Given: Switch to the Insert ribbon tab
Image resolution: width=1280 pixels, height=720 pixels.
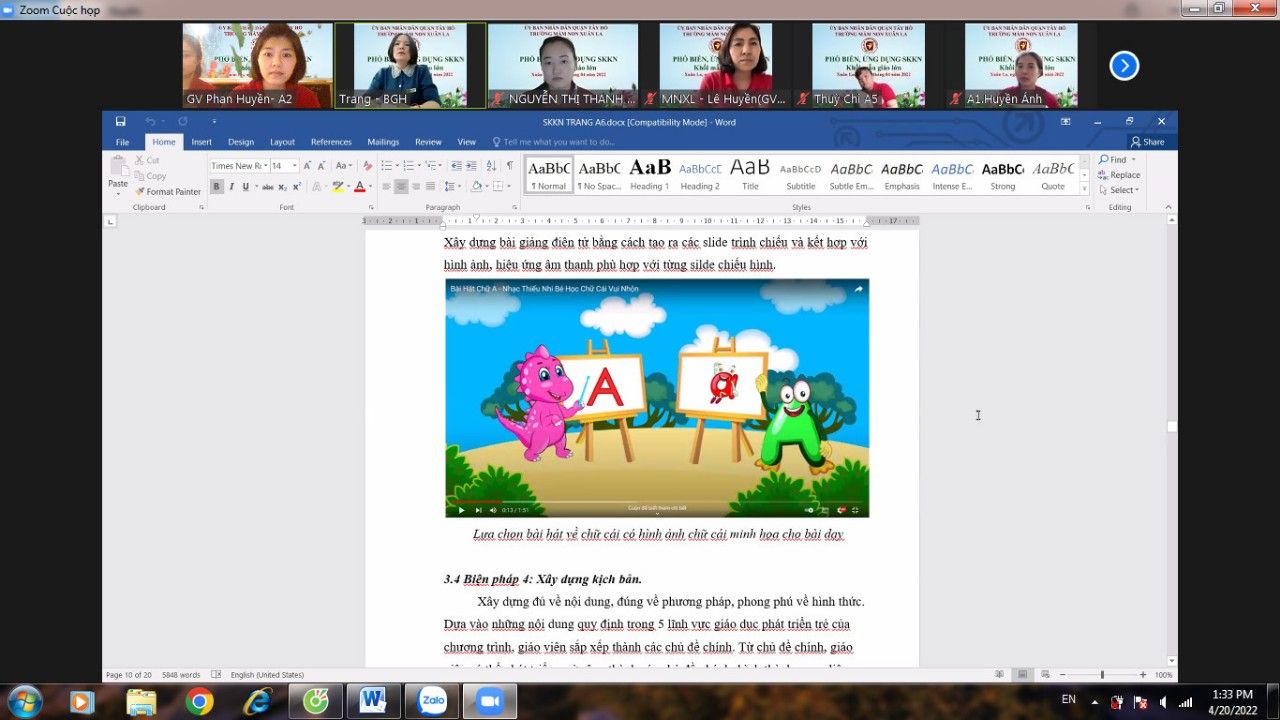Looking at the screenshot, I should [201, 142].
